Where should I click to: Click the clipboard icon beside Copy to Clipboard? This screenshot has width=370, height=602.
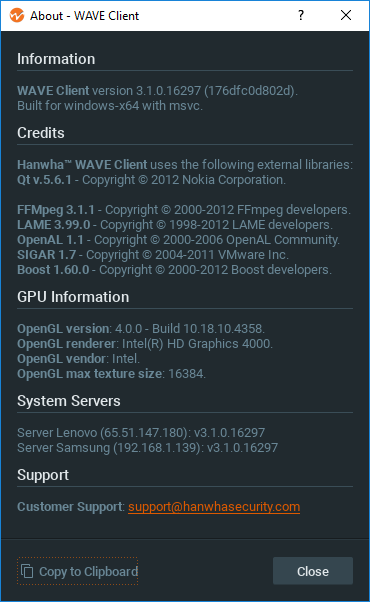[27, 571]
